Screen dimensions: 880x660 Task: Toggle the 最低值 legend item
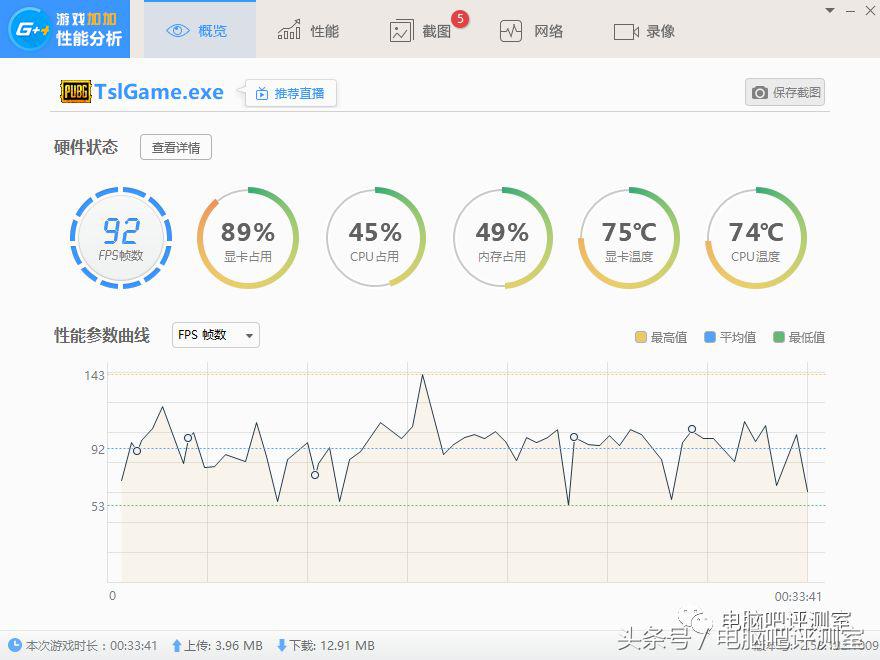tap(797, 336)
